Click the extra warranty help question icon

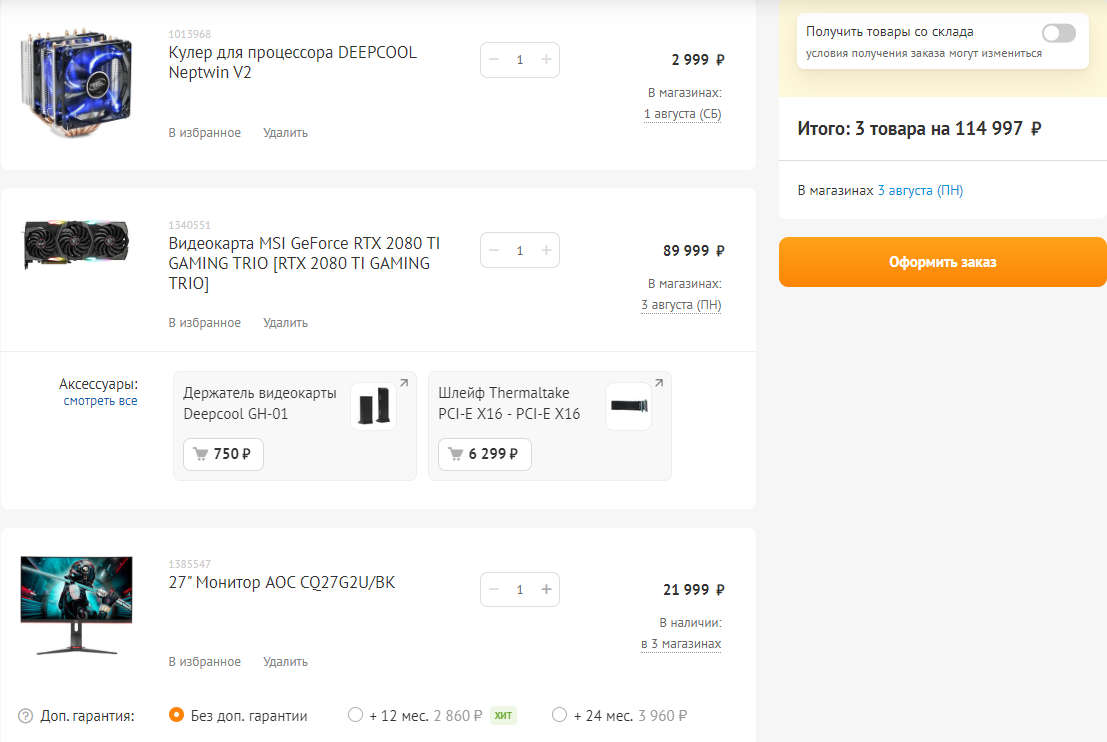[25, 716]
